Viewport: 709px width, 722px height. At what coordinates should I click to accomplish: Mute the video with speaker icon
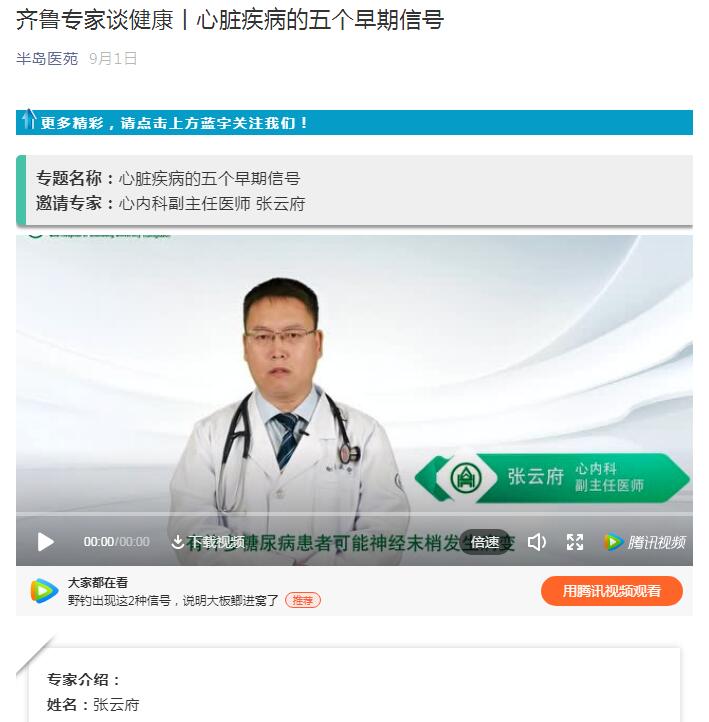click(537, 542)
